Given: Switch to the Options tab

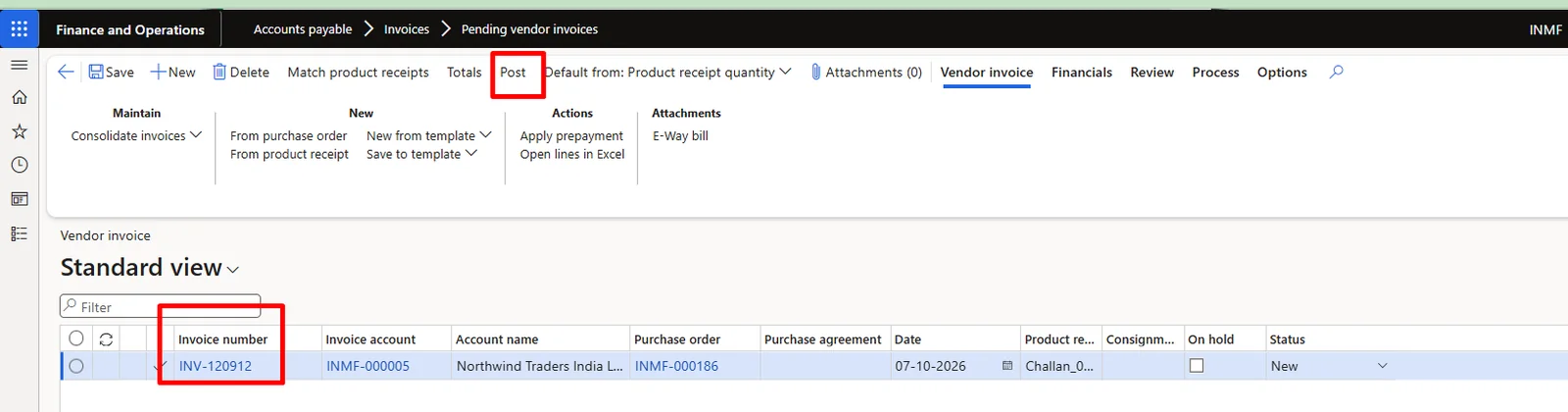Looking at the screenshot, I should coord(1282,72).
